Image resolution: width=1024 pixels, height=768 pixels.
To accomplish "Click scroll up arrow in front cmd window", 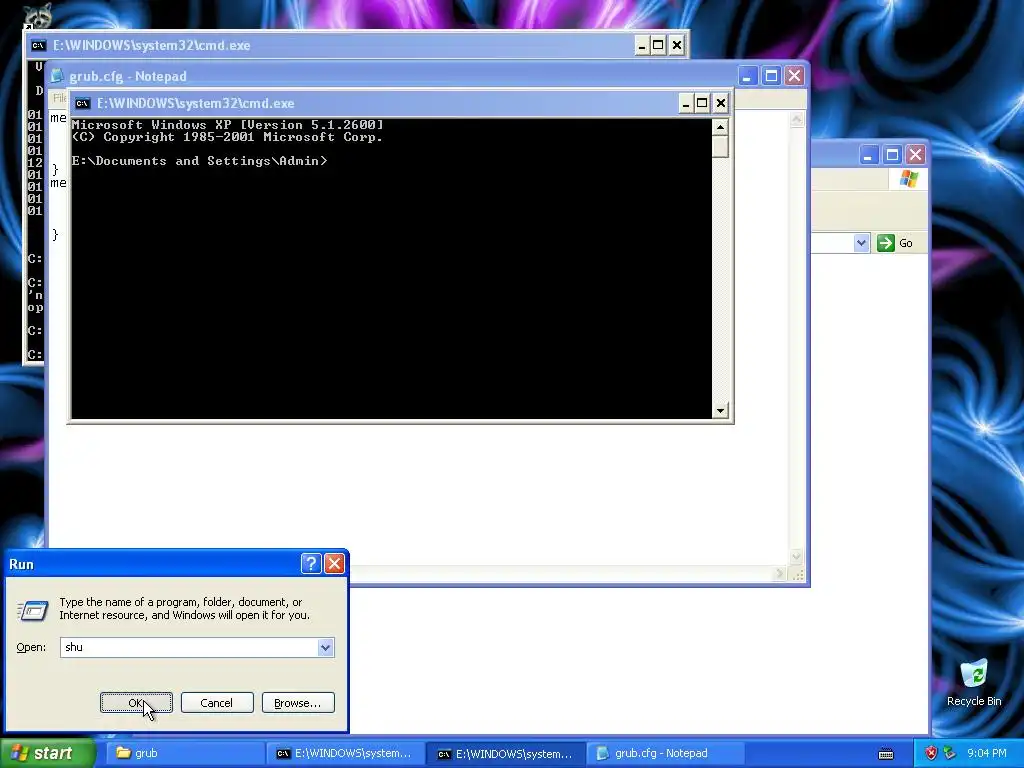I will click(x=720, y=127).
